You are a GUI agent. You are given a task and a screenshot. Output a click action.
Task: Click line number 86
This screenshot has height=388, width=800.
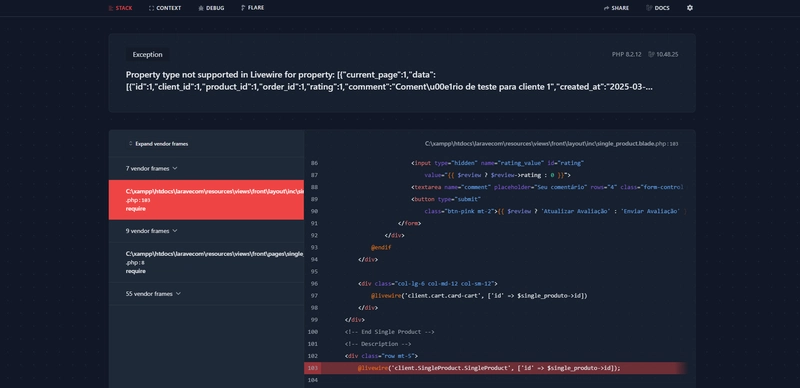314,163
